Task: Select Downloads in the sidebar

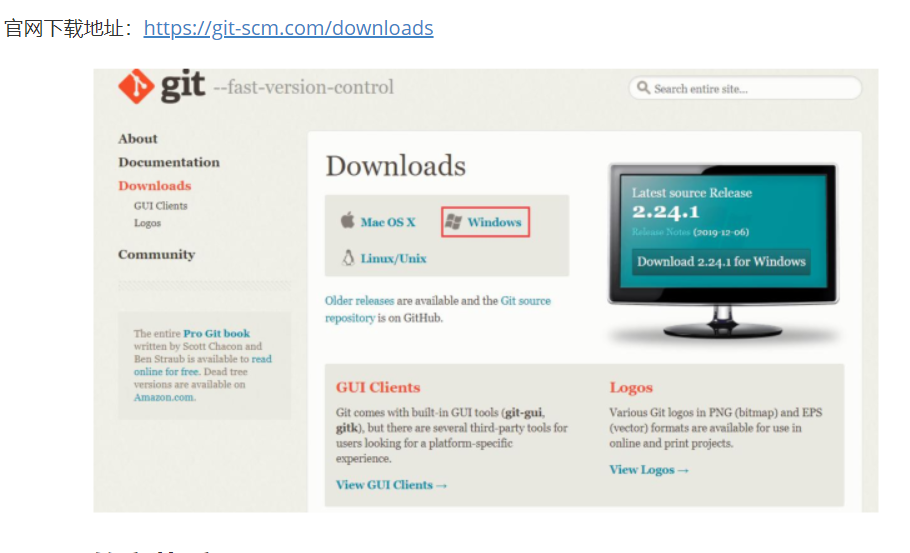Action: point(154,186)
